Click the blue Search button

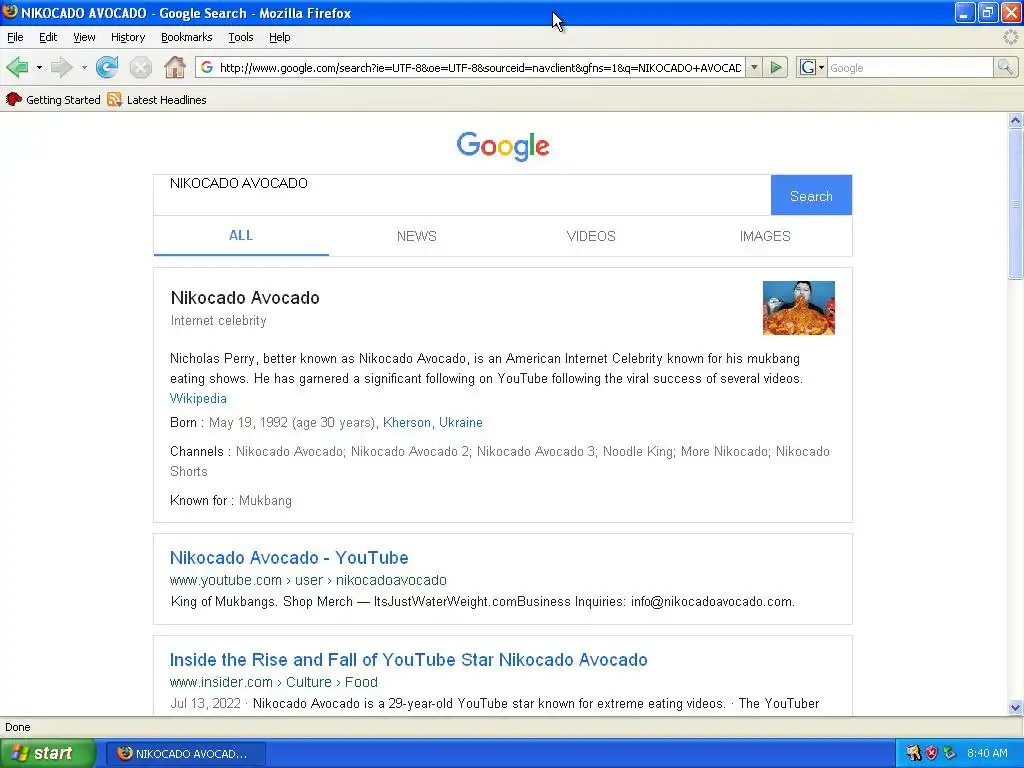(811, 195)
